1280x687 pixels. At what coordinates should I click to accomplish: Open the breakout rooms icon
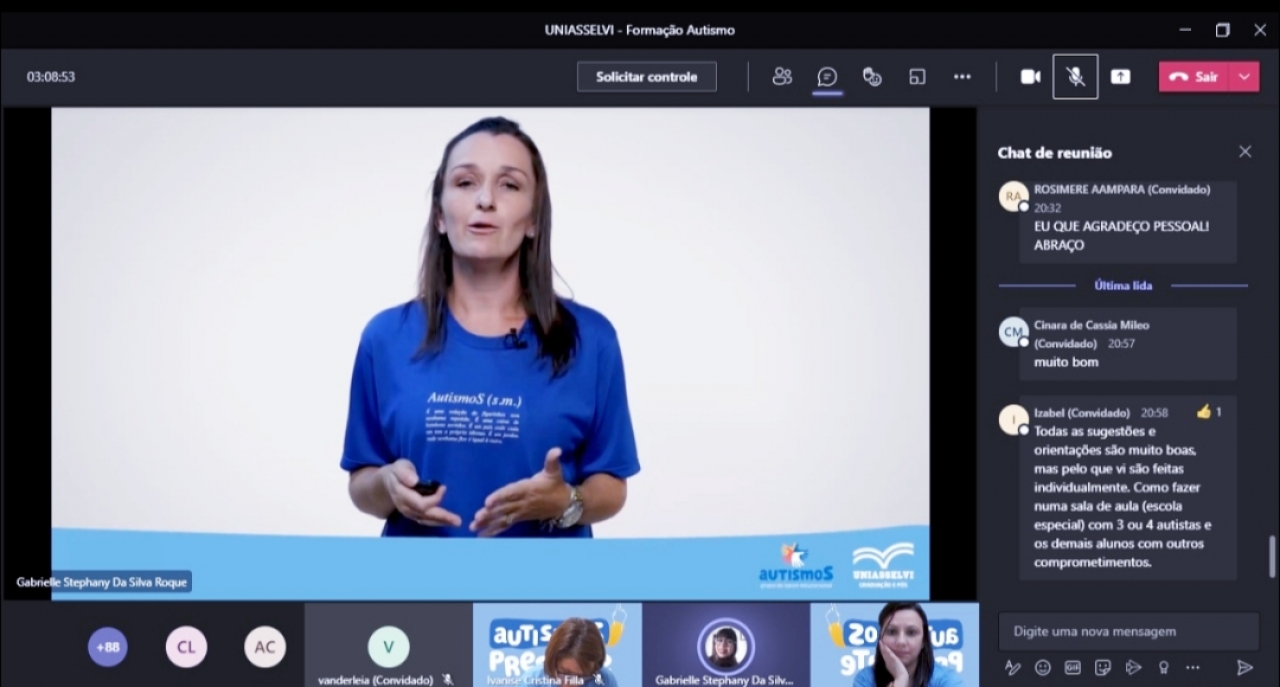pos(917,77)
